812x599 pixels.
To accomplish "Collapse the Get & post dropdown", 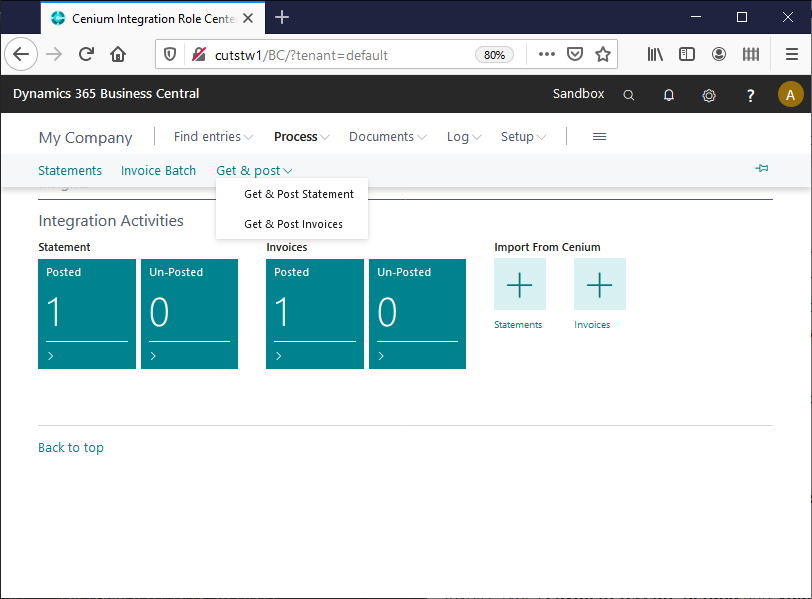I will [254, 170].
